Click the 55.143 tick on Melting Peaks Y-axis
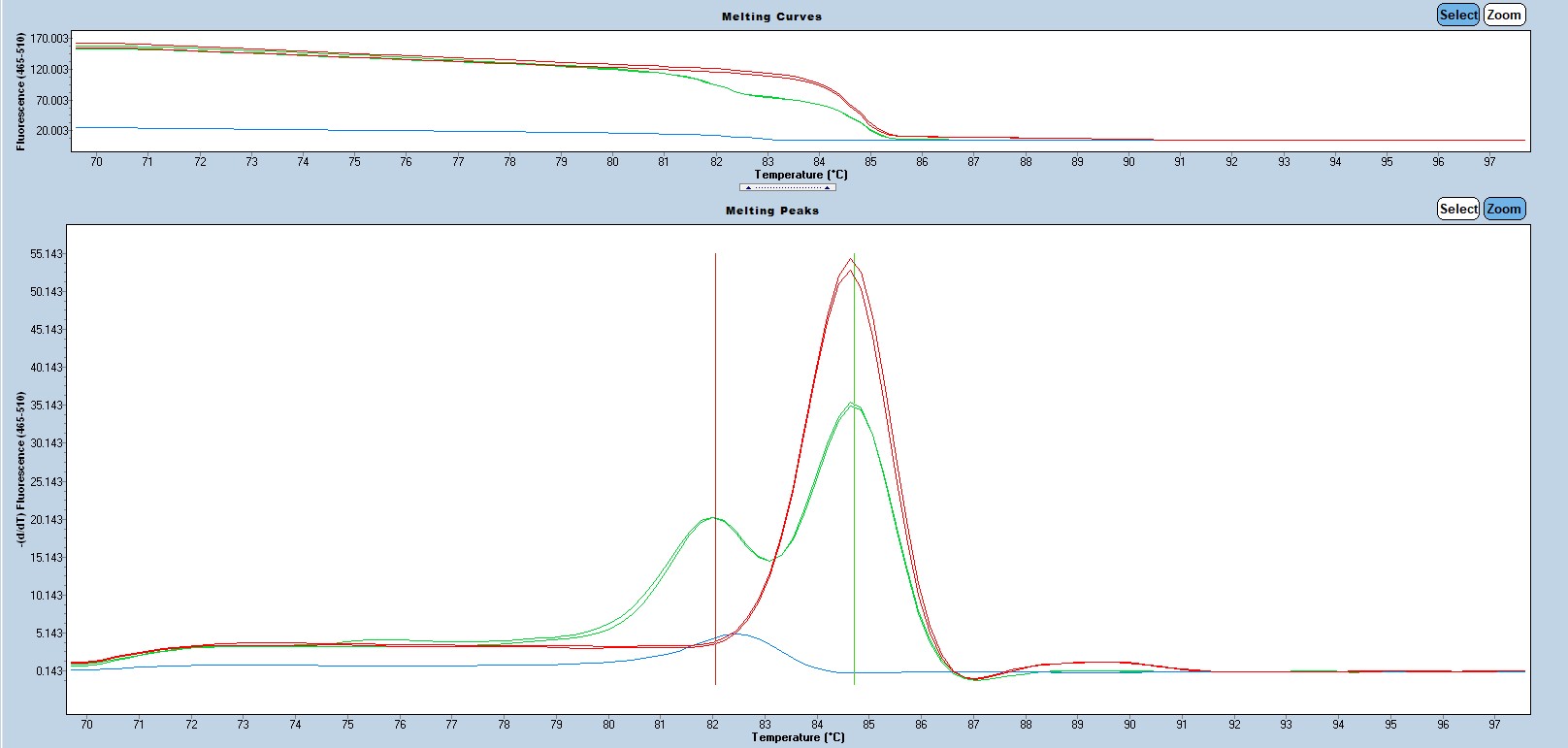Image resolution: width=1568 pixels, height=748 pixels. coord(47,254)
